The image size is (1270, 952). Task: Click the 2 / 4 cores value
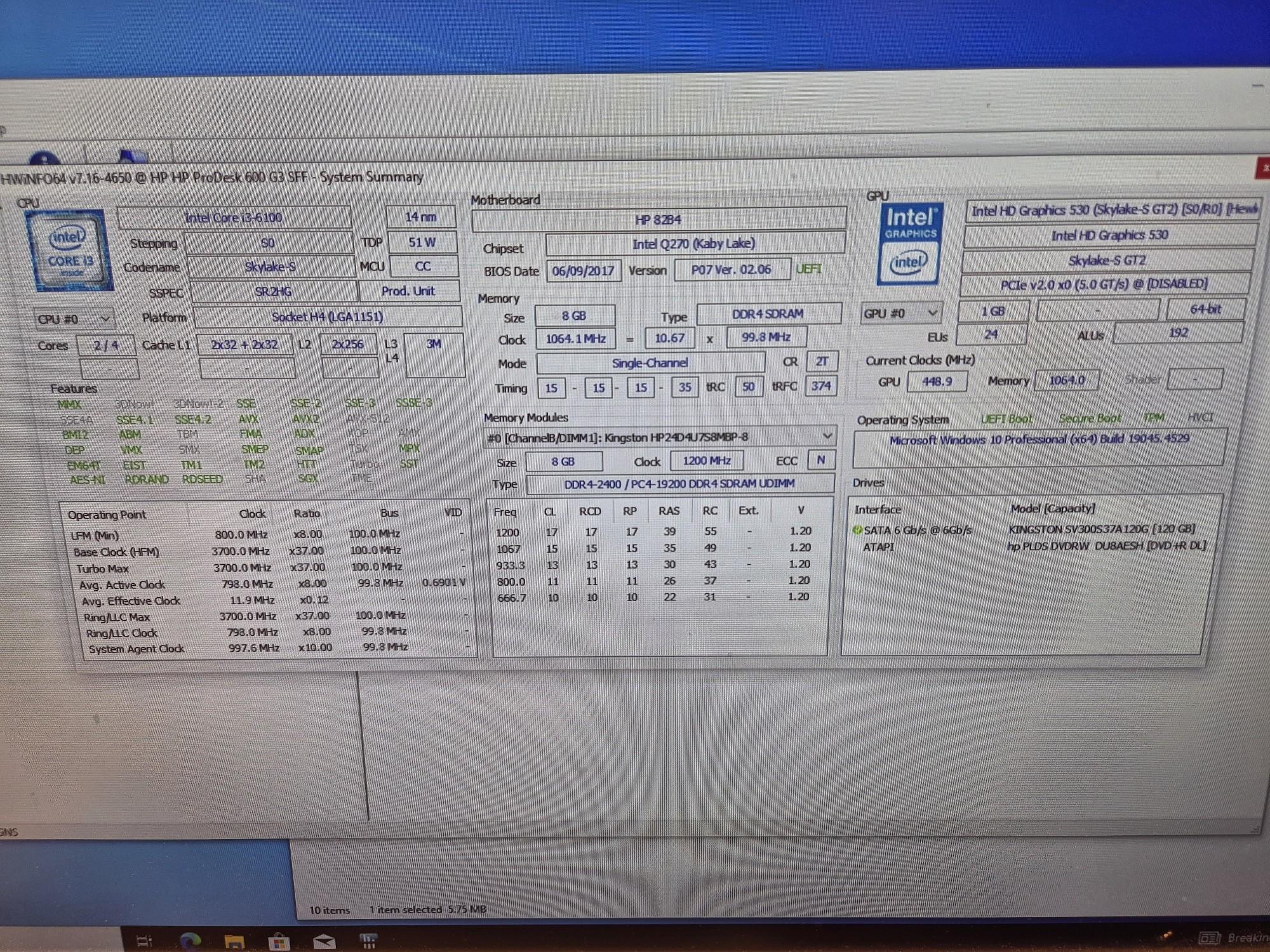tap(106, 345)
